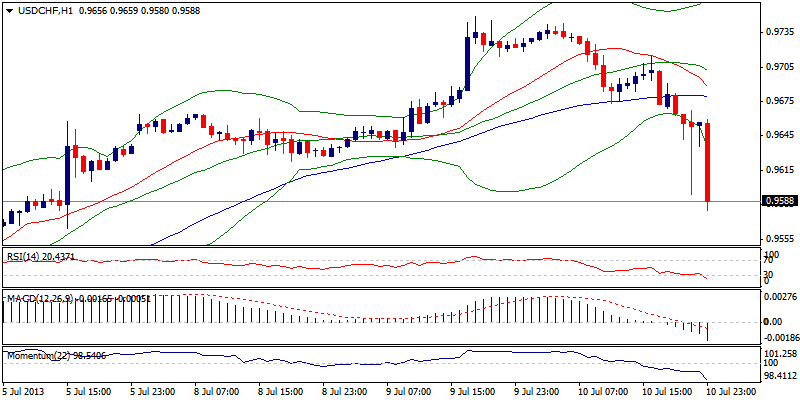The height and width of the screenshot is (400, 800).
Task: Select the current price tag 0.9588
Action: click(x=780, y=201)
